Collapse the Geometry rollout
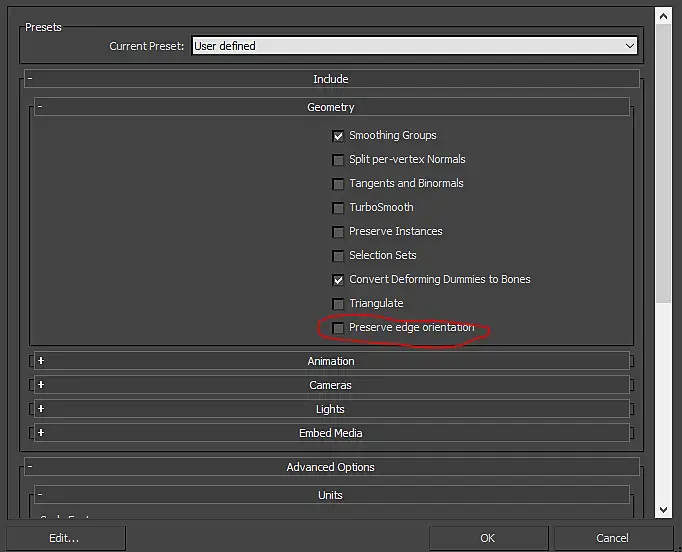This screenshot has height=552, width=682. click(332, 107)
